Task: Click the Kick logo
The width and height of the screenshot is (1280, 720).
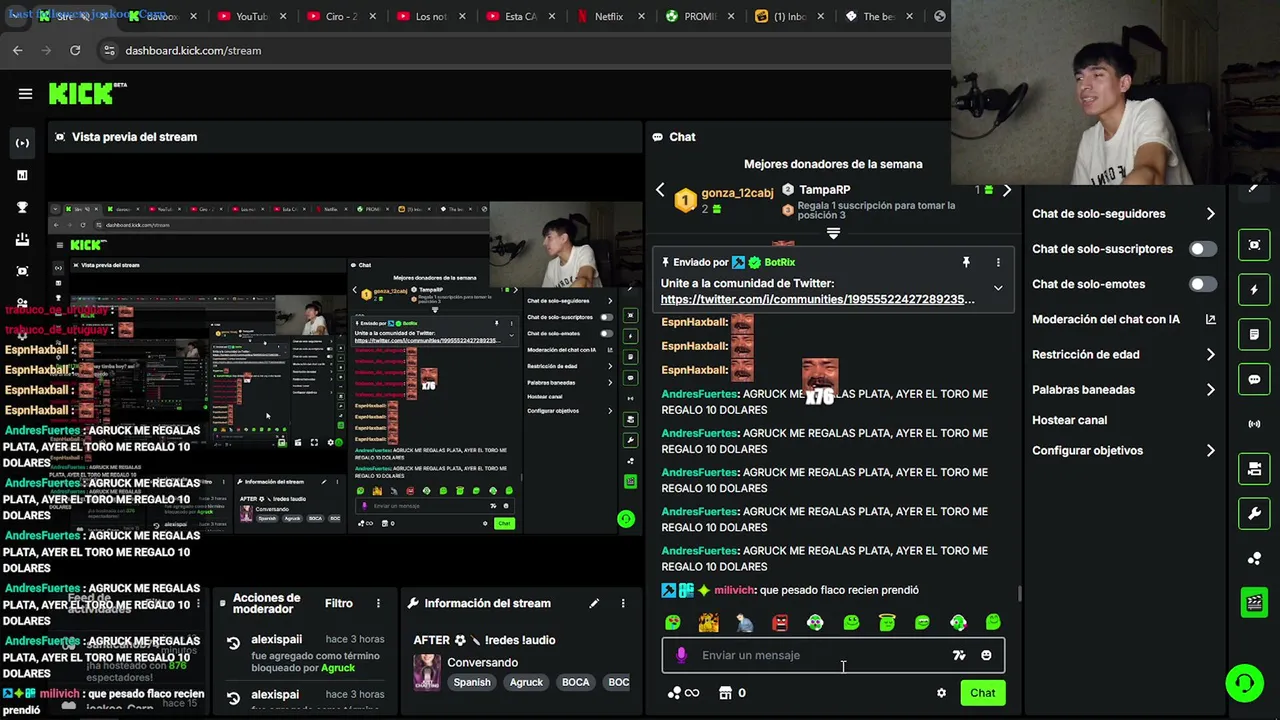Action: (x=87, y=93)
